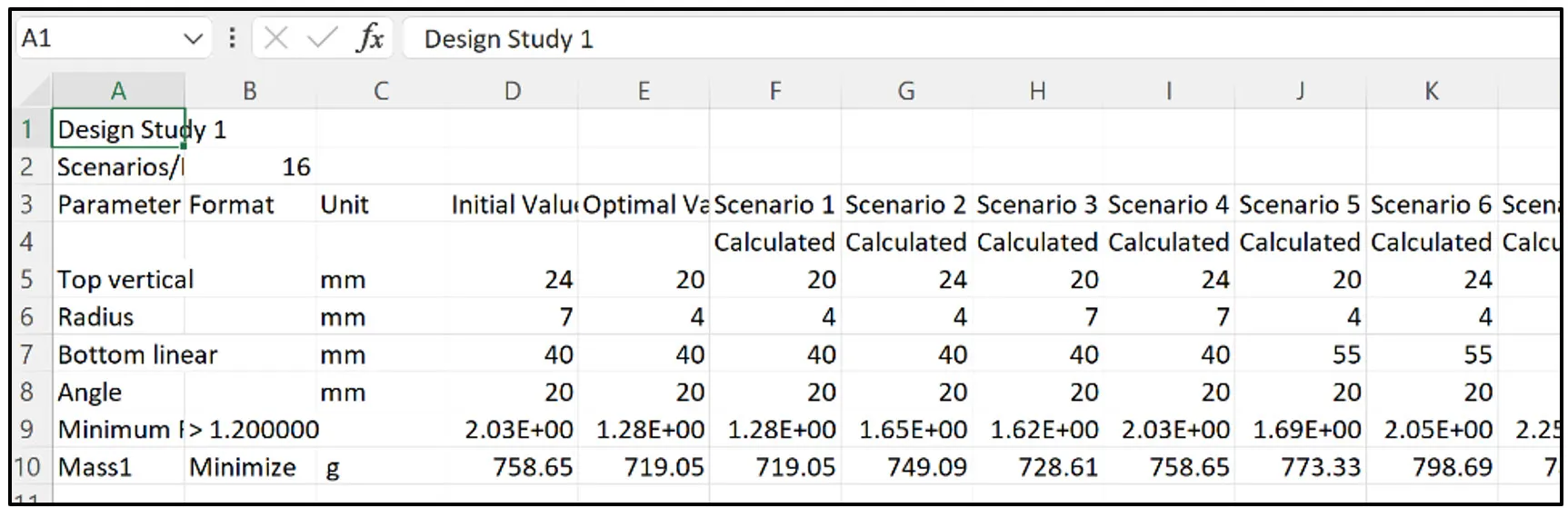Screen dimensions: 1568x508
Task: Click the Minimize cell in Mass1 row
Action: click(250, 467)
